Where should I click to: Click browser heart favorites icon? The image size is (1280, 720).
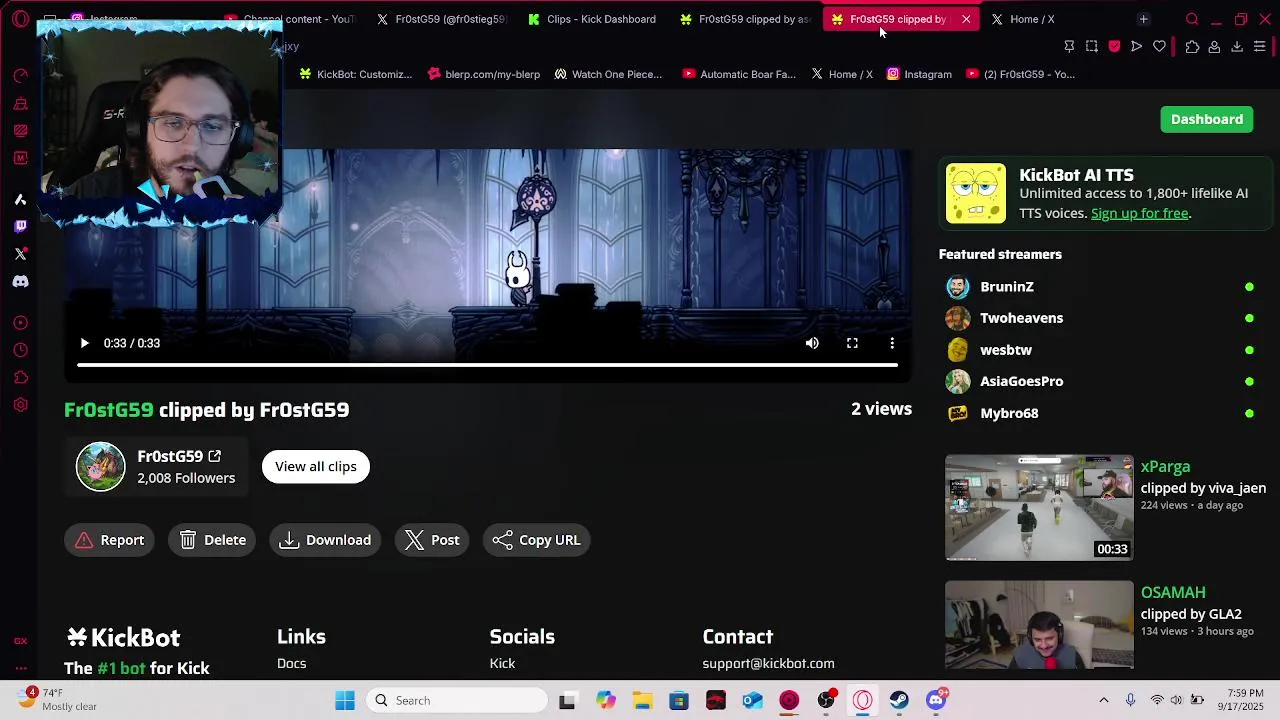pyautogui.click(x=1159, y=47)
